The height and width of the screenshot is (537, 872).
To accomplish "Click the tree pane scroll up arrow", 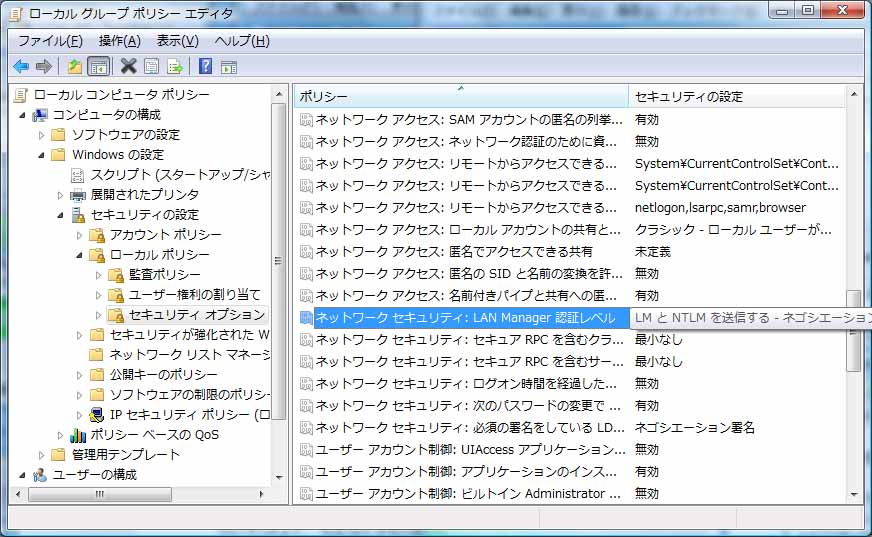I will (279, 95).
